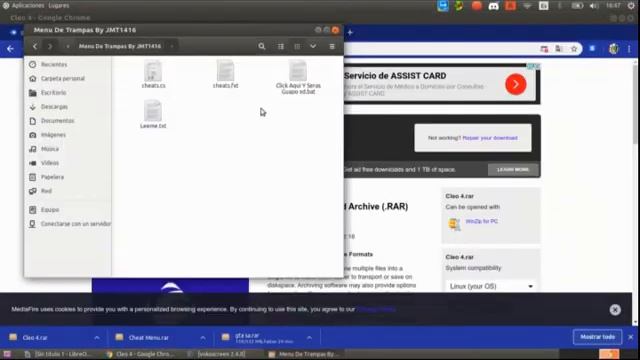
Task: Switch file manager to list view
Action: coord(281,47)
